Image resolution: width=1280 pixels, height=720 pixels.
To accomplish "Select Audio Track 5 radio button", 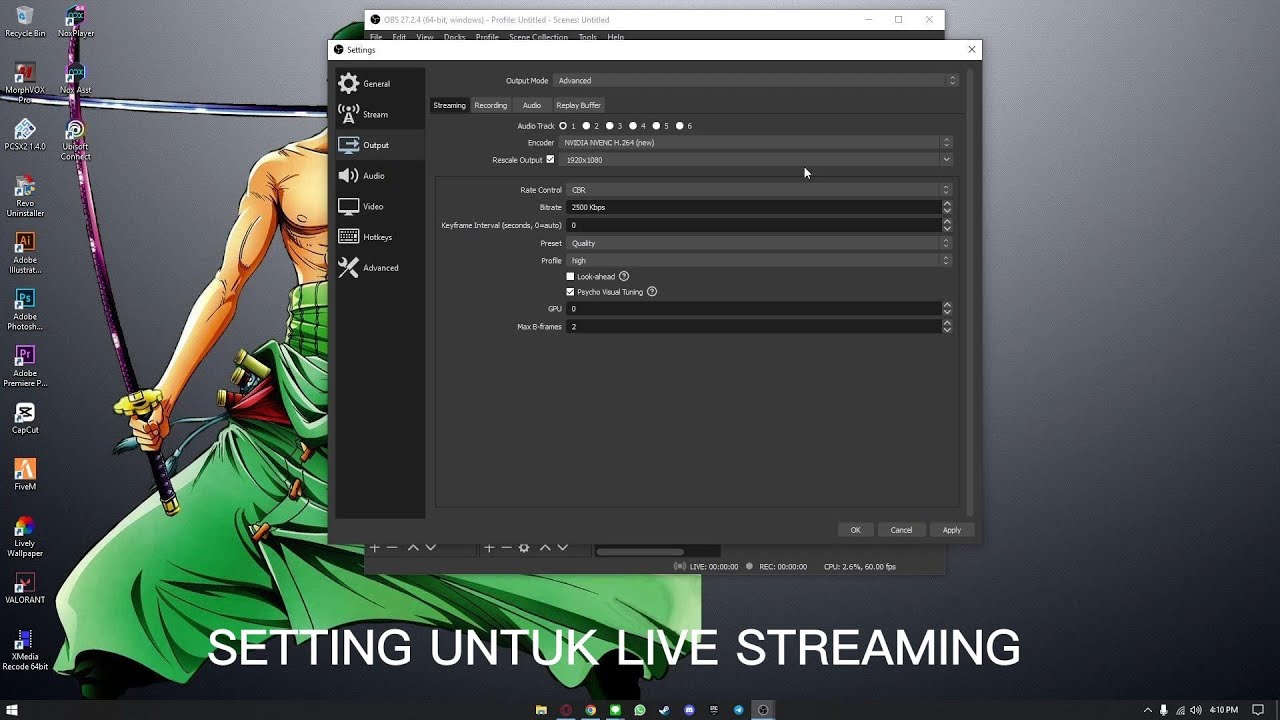I will tap(656, 126).
